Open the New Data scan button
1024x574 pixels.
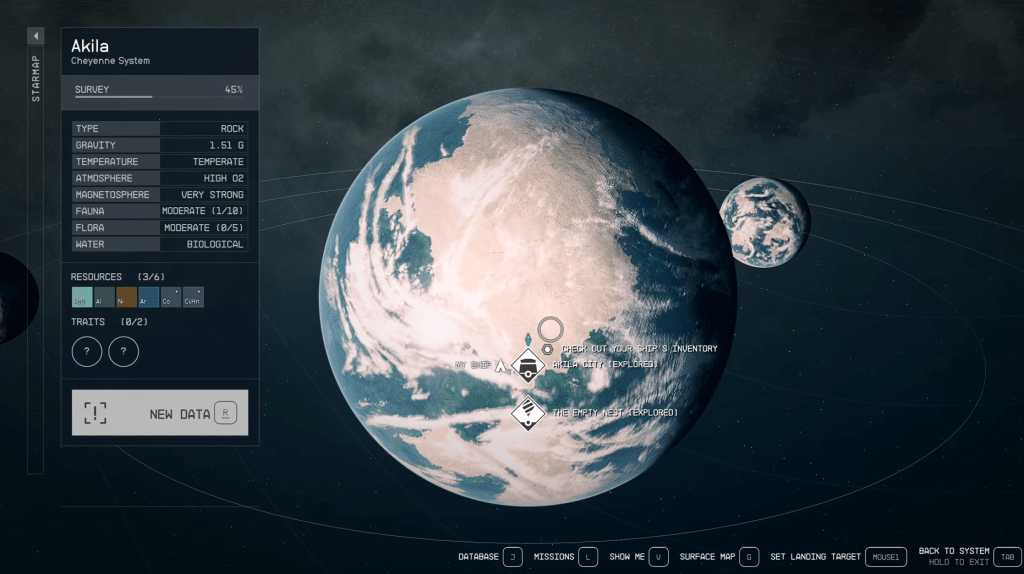(x=160, y=413)
